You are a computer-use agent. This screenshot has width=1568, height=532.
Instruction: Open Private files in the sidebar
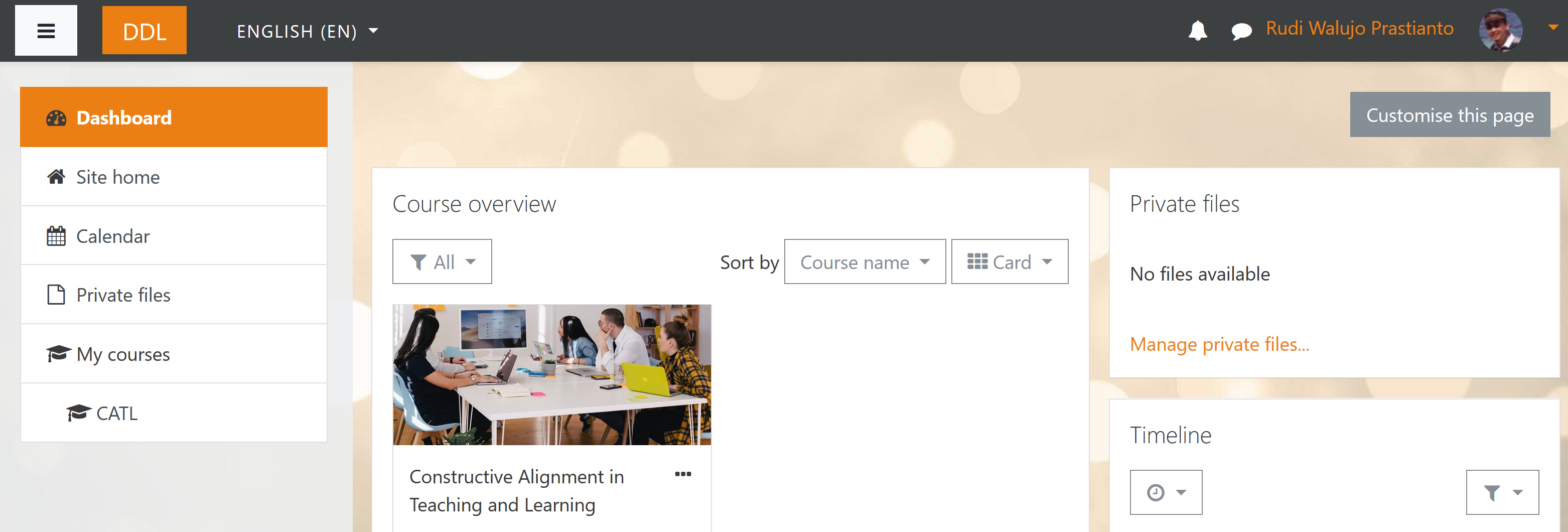[x=174, y=295]
